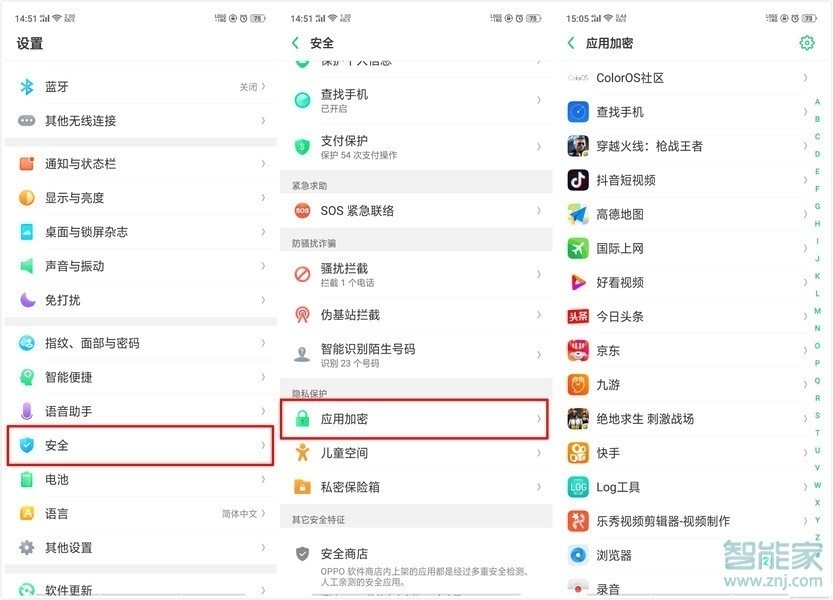Open 儿童空间 using its arrow

[x=541, y=453]
